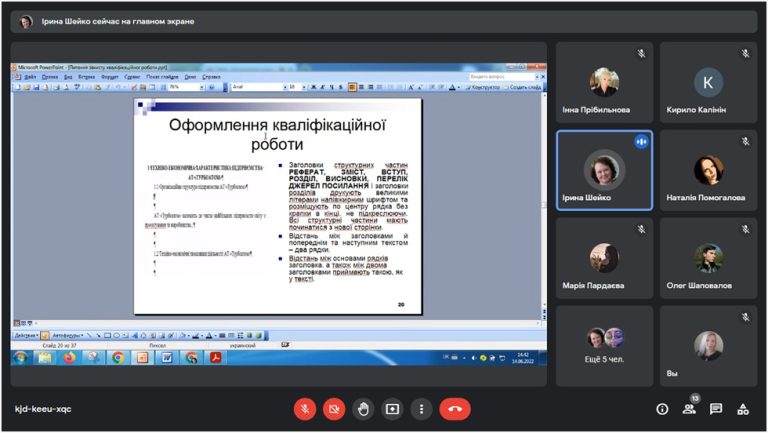
Task: Expand the font size 18 dropdown
Action: 304,87
